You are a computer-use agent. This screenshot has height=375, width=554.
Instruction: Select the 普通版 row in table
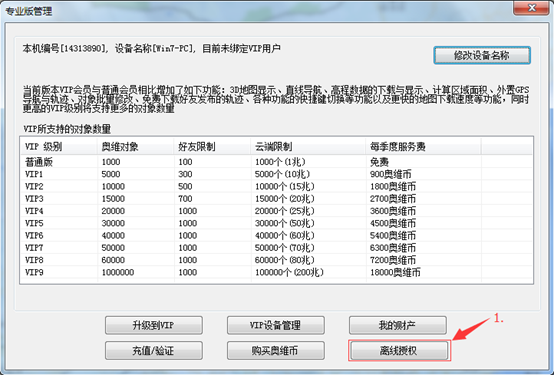pyautogui.click(x=276, y=162)
